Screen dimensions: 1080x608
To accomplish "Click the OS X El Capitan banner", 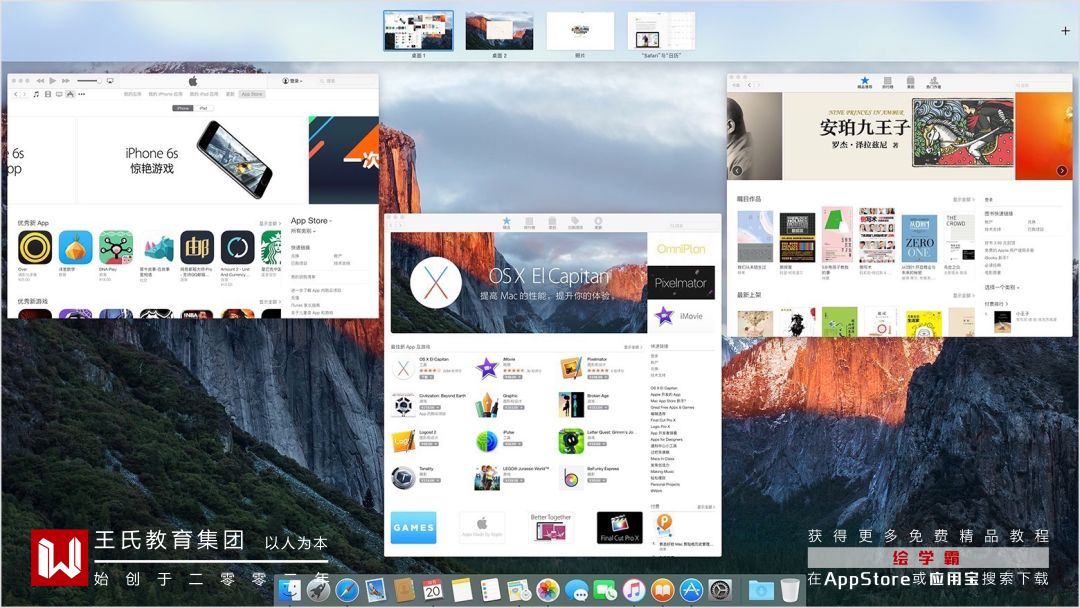I will point(519,283).
